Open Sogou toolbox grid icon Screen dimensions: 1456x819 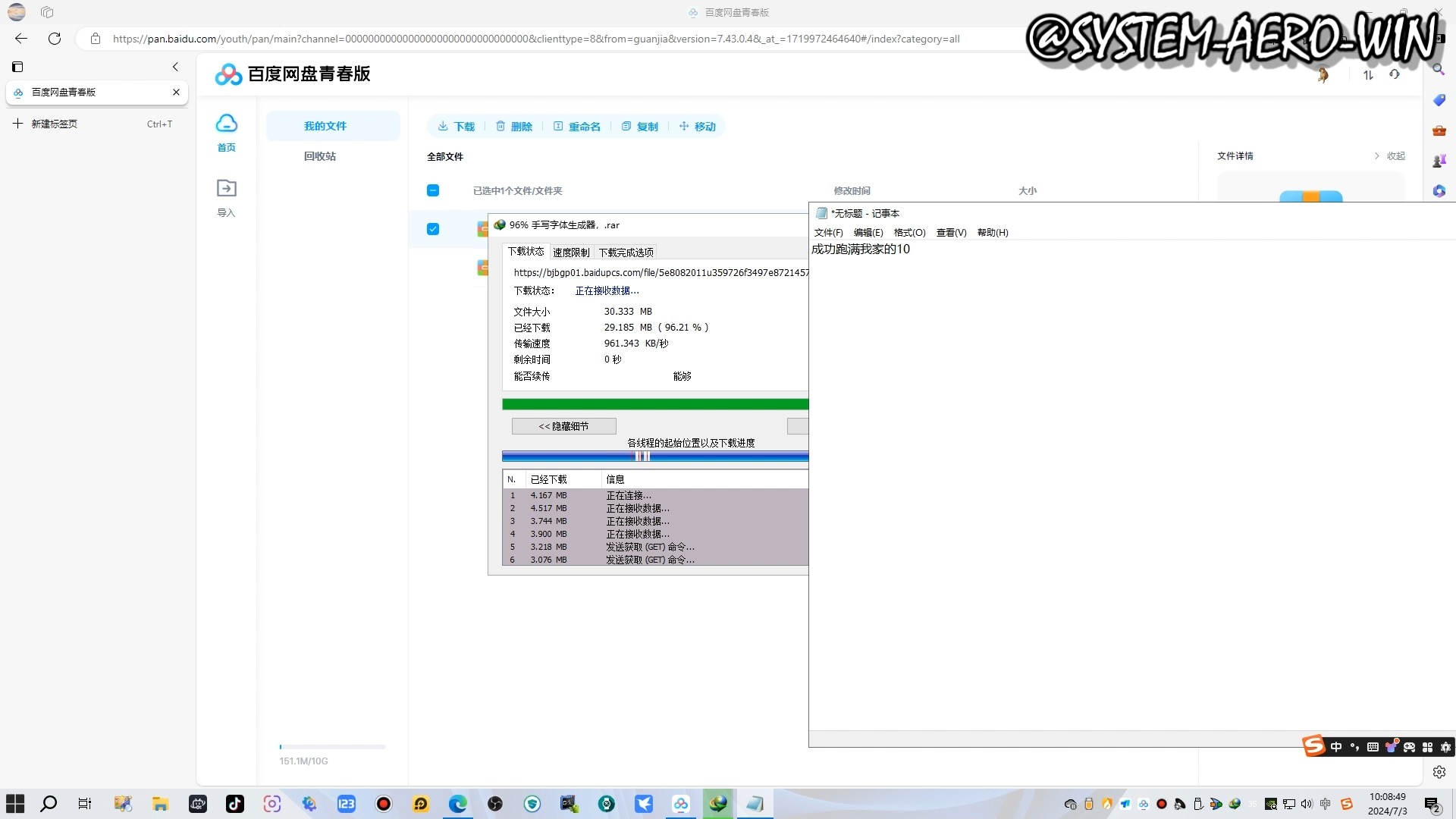1427,747
